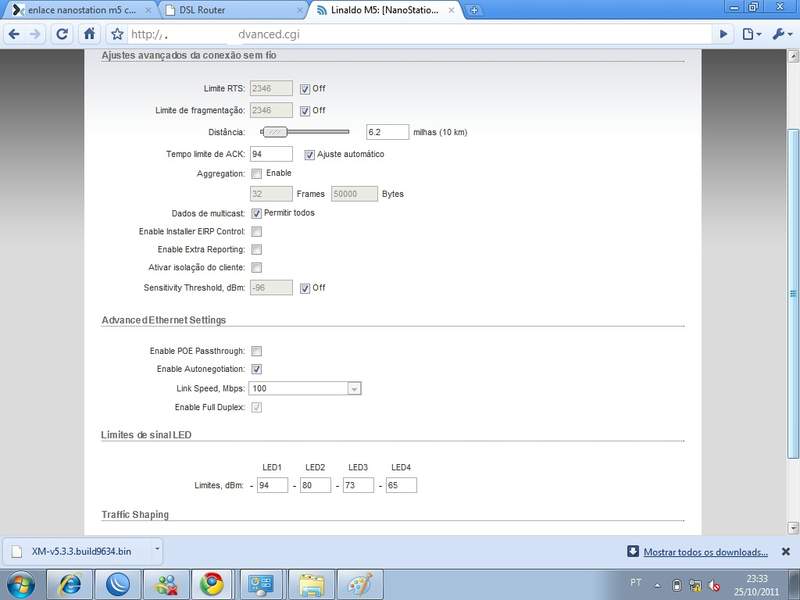Click the Sensitivity Threshold dBm field
Image resolution: width=800 pixels, height=600 pixels.
pos(271,288)
